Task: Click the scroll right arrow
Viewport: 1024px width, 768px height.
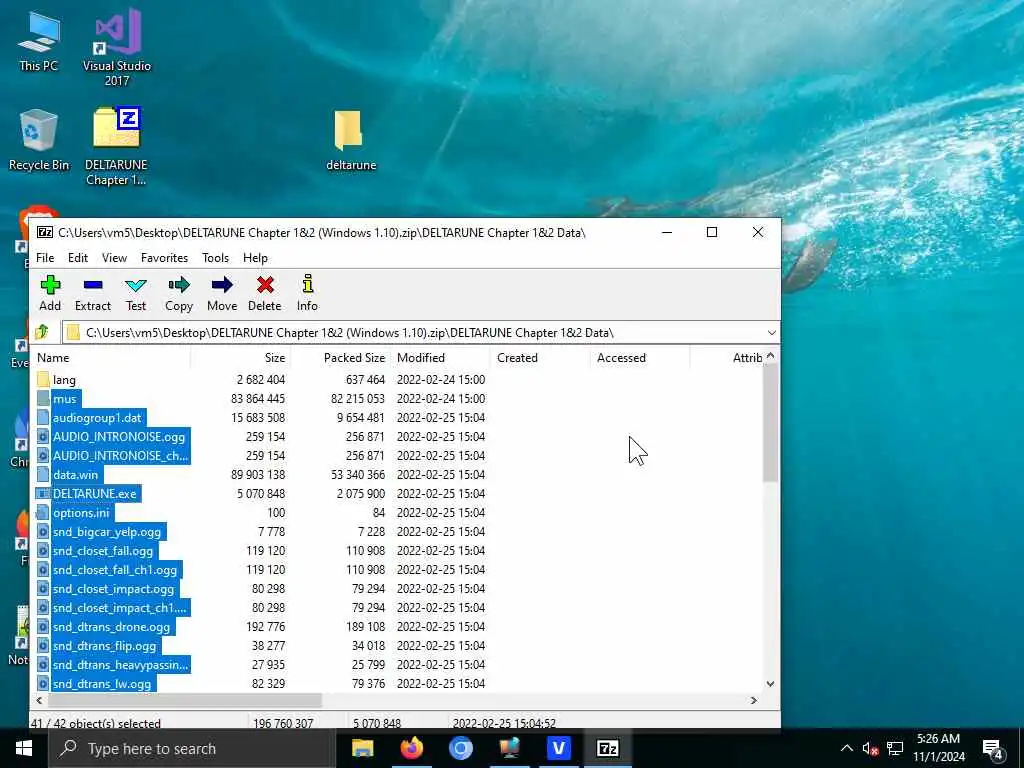Action: pyautogui.click(x=754, y=700)
